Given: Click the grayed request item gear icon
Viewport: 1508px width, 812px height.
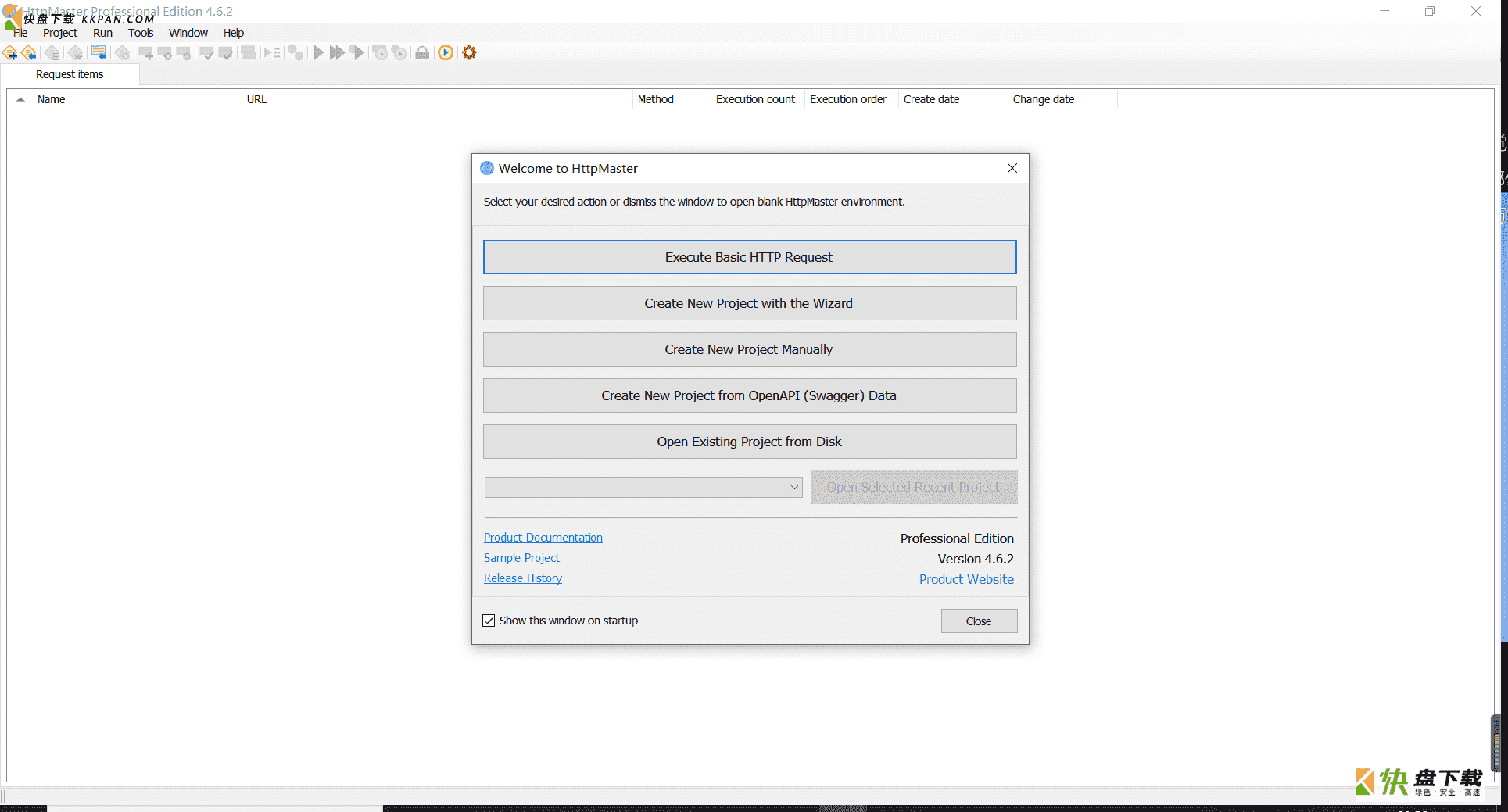Looking at the screenshot, I should coord(165,53).
